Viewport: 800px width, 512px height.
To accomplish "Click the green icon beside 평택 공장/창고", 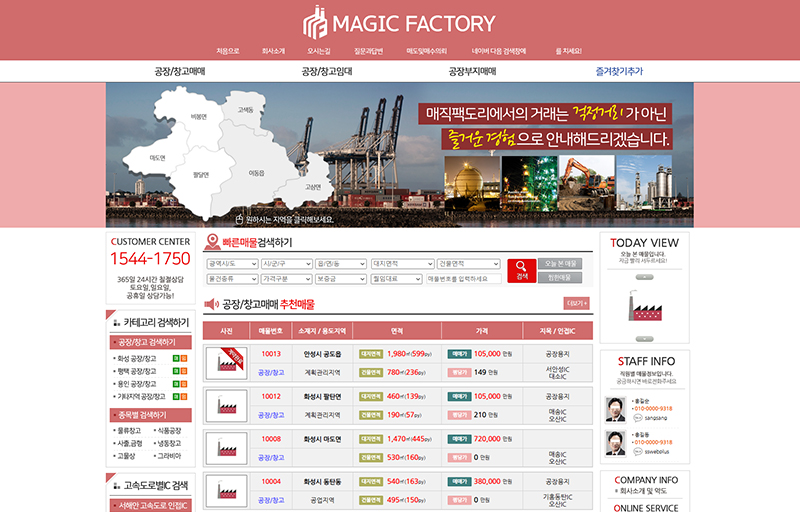I will click(176, 371).
